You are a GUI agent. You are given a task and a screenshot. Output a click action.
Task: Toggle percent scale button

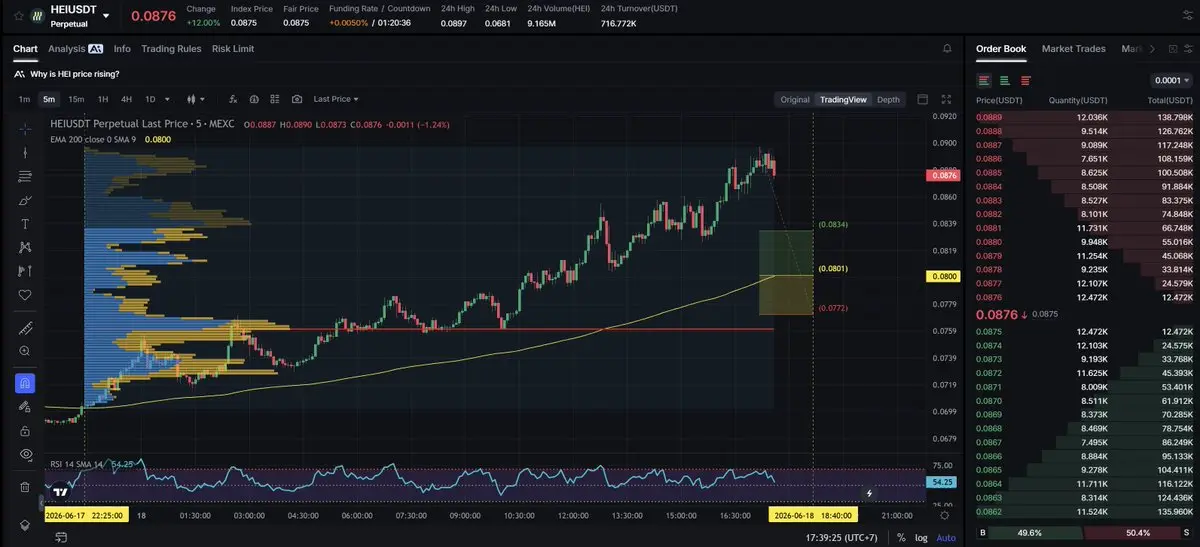point(901,537)
